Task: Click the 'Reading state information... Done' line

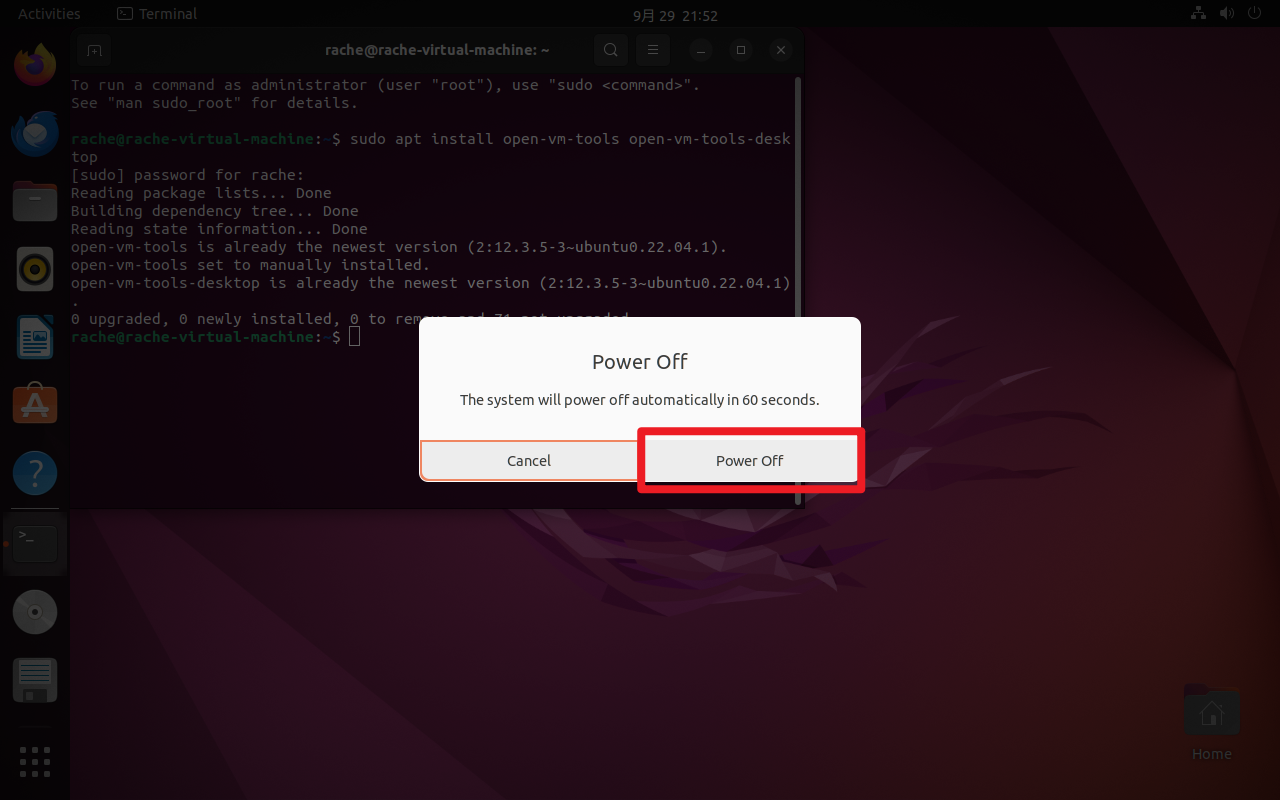Action: (x=219, y=229)
